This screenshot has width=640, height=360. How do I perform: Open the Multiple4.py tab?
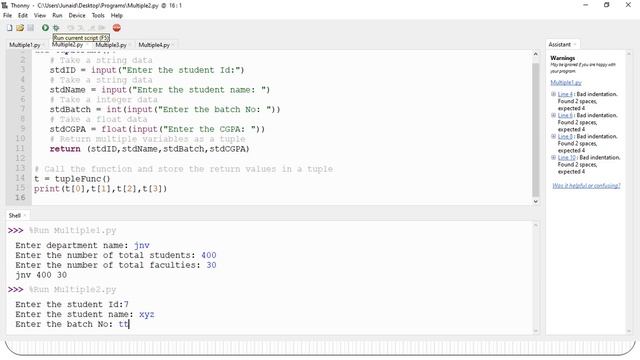tap(154, 45)
